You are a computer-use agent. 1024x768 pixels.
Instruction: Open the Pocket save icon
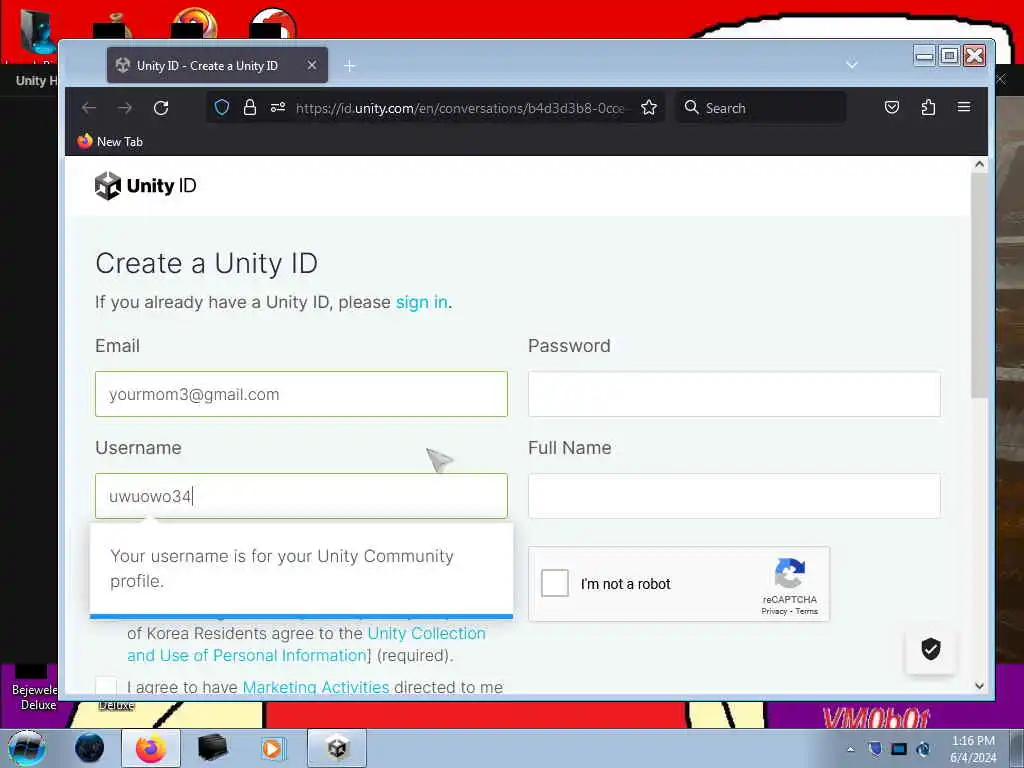(x=891, y=107)
